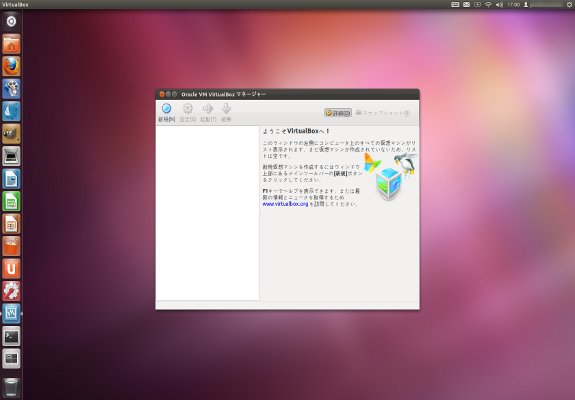Select the Details (詳細) view button
Viewport: 575px width, 400px height.
[338, 113]
